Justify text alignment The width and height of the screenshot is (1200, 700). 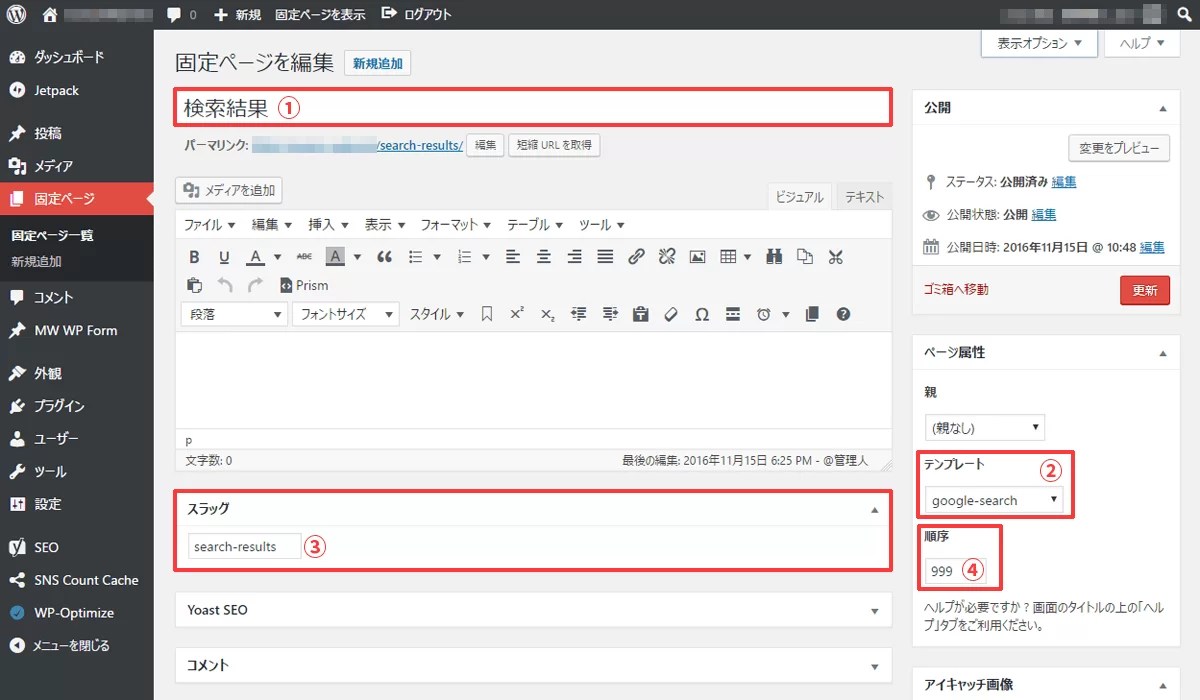[x=605, y=257]
